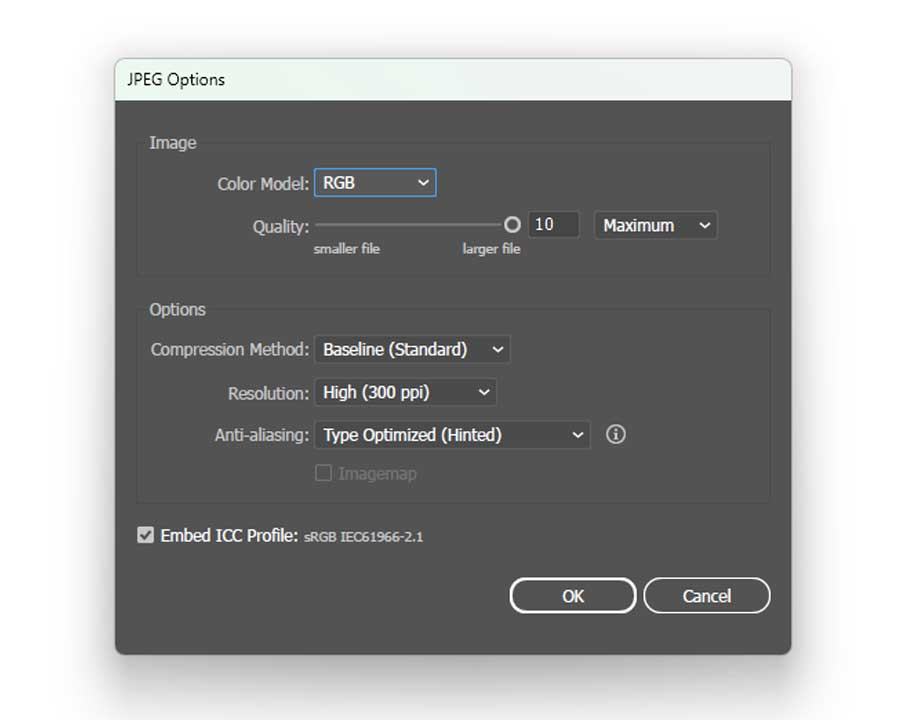Open the Color Model RGB dropdown
This screenshot has width=899, height=720.
coord(375,183)
